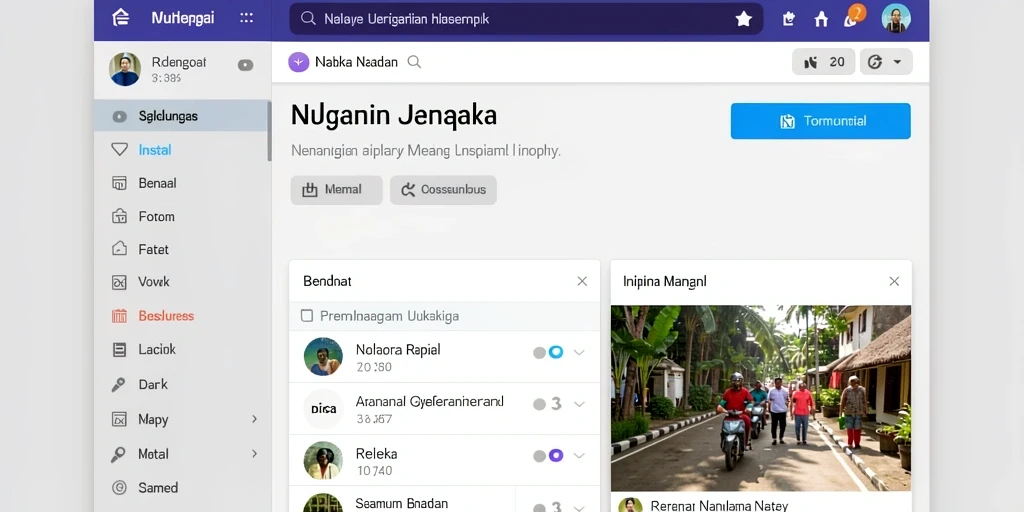Click the Releka avatar
The image size is (1024, 512).
tap(323, 460)
